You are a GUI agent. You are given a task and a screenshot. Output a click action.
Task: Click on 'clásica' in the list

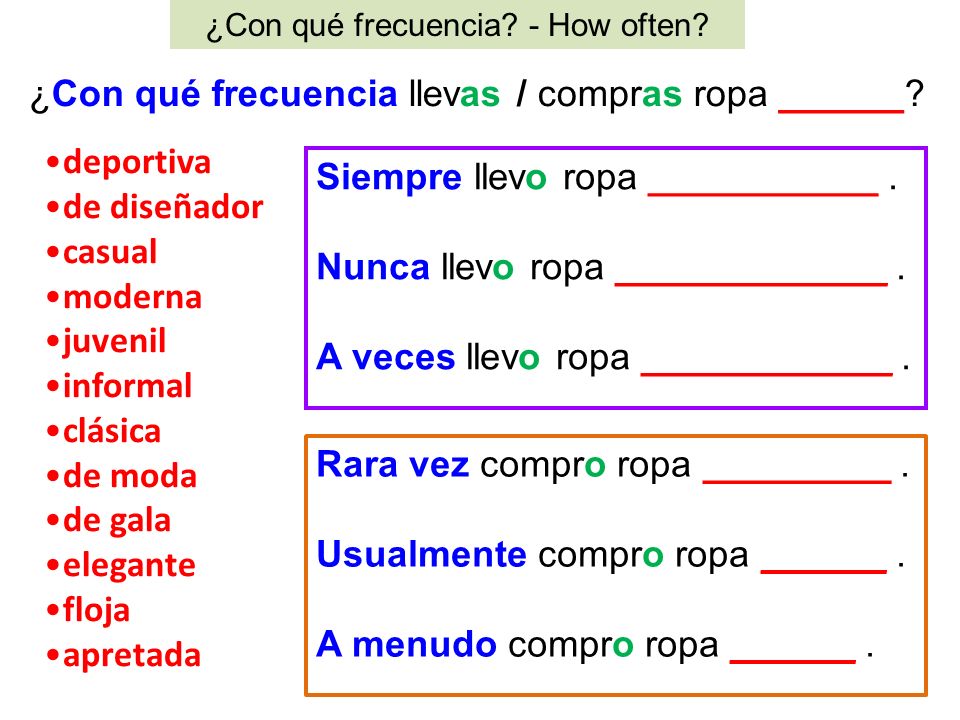coord(112,431)
